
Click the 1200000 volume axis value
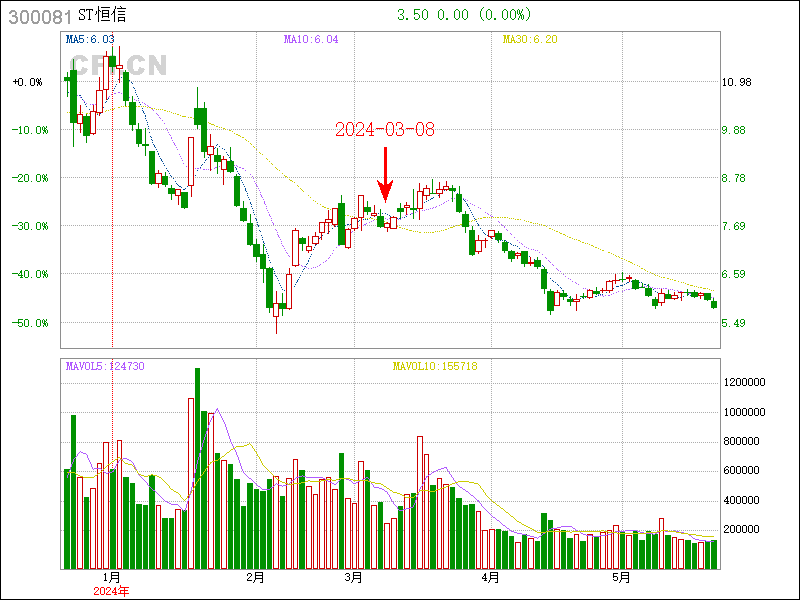click(745, 383)
